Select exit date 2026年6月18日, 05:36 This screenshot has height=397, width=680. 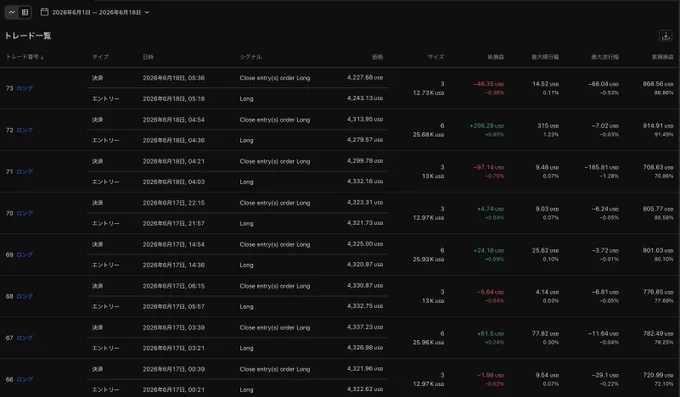173,78
